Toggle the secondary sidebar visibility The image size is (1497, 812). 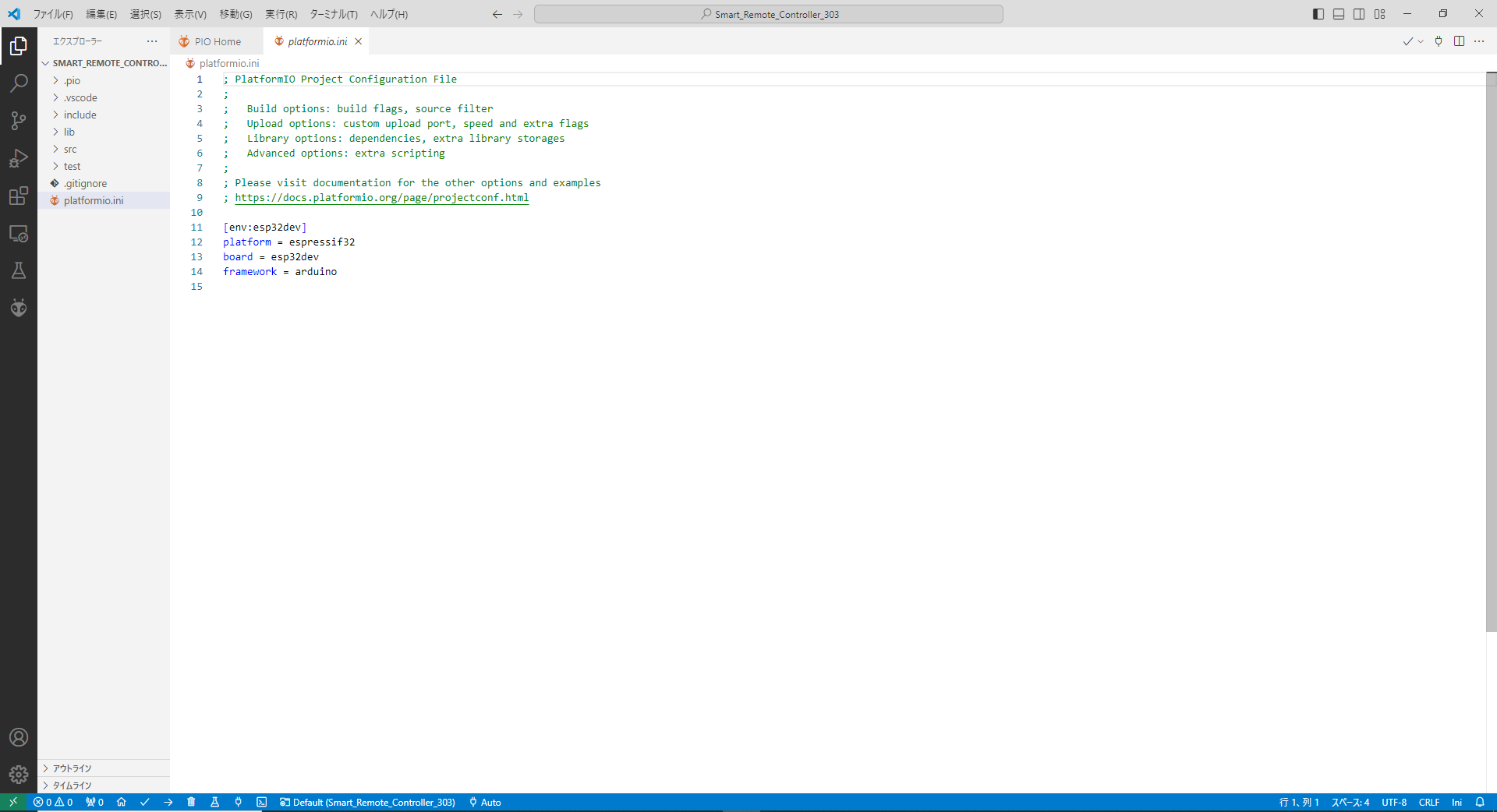click(x=1359, y=14)
